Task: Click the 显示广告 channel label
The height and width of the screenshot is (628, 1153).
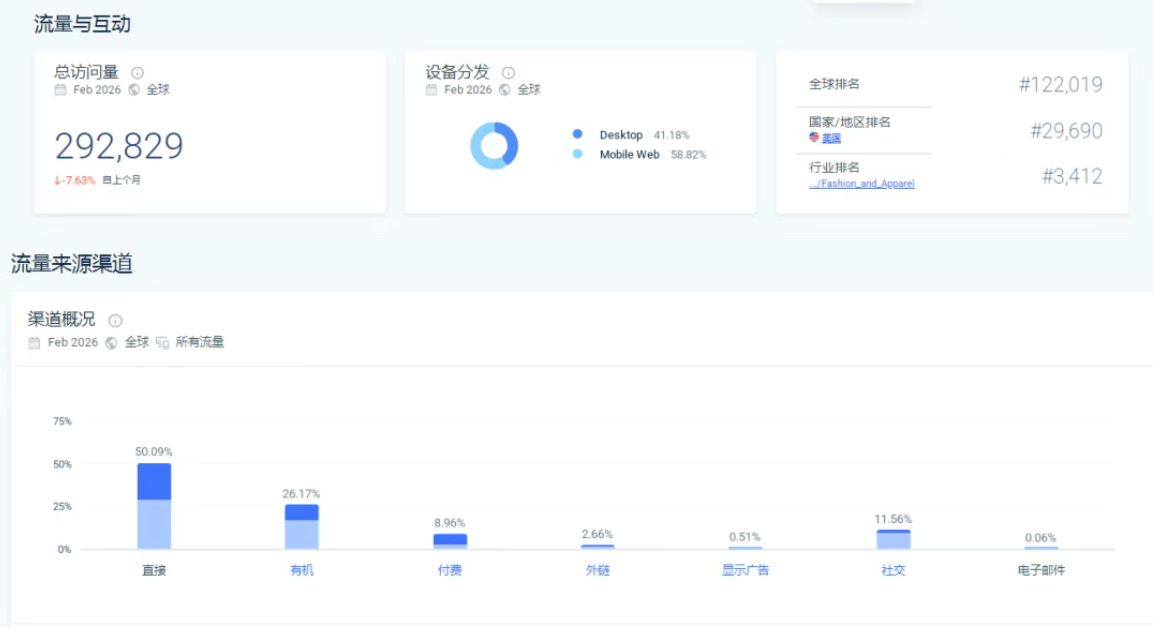Action: click(745, 570)
